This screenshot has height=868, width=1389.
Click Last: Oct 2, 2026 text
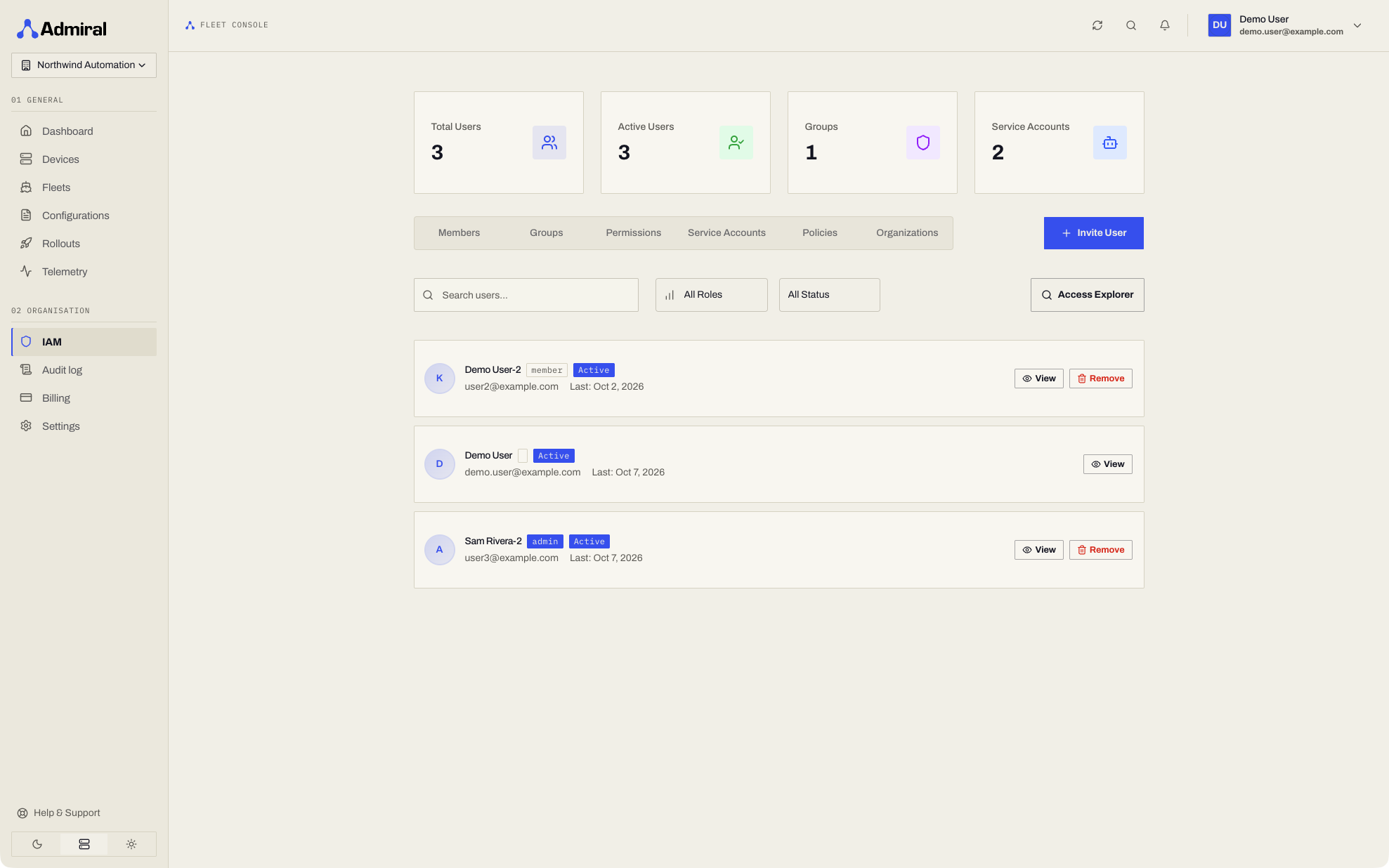click(606, 387)
